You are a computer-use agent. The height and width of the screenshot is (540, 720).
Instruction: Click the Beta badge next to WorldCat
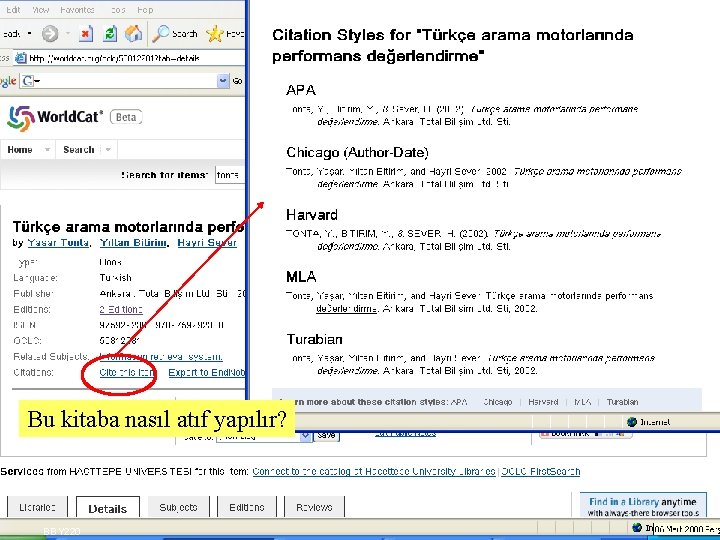[x=126, y=117]
